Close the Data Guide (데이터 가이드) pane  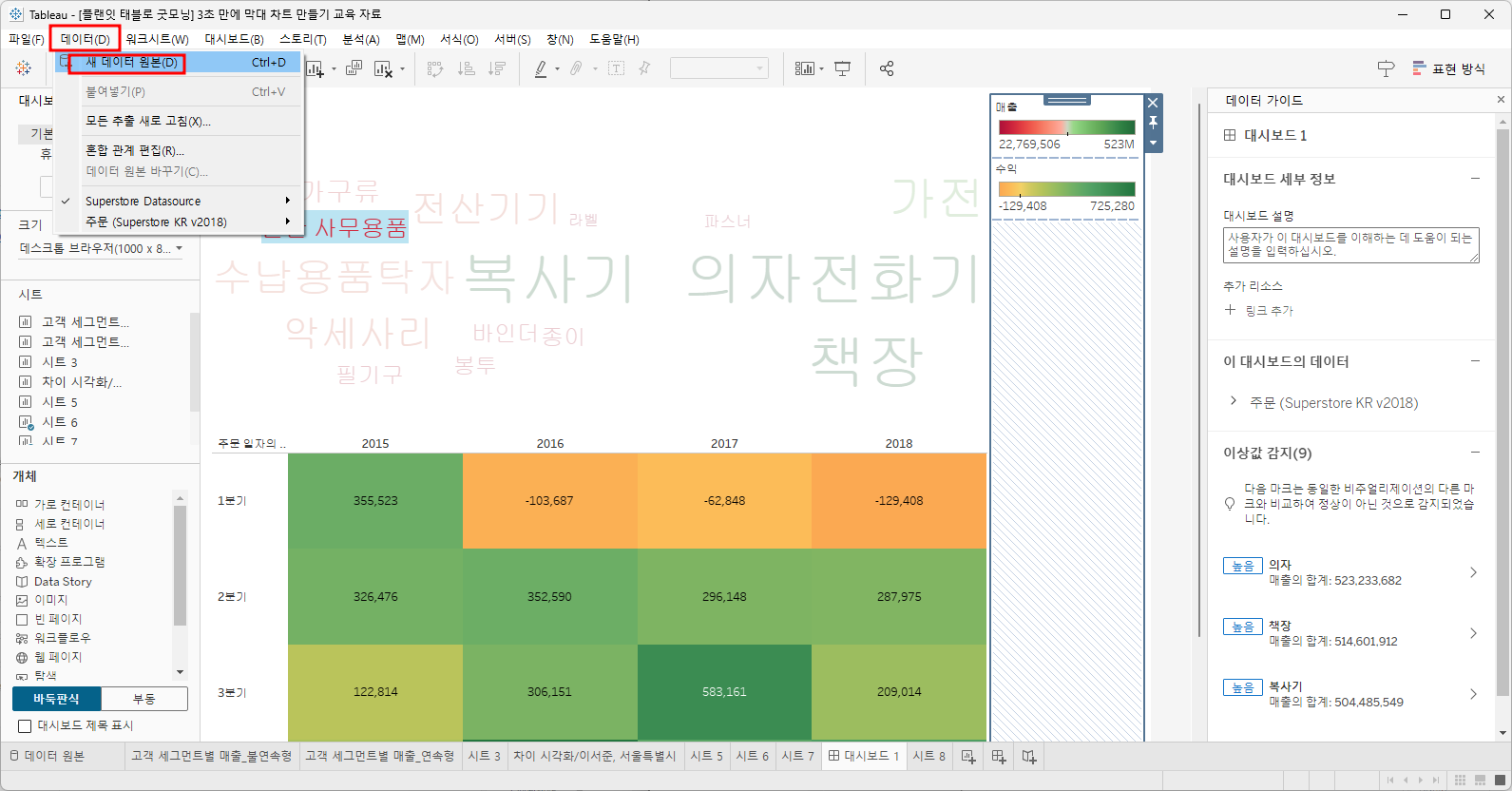[x=1501, y=100]
